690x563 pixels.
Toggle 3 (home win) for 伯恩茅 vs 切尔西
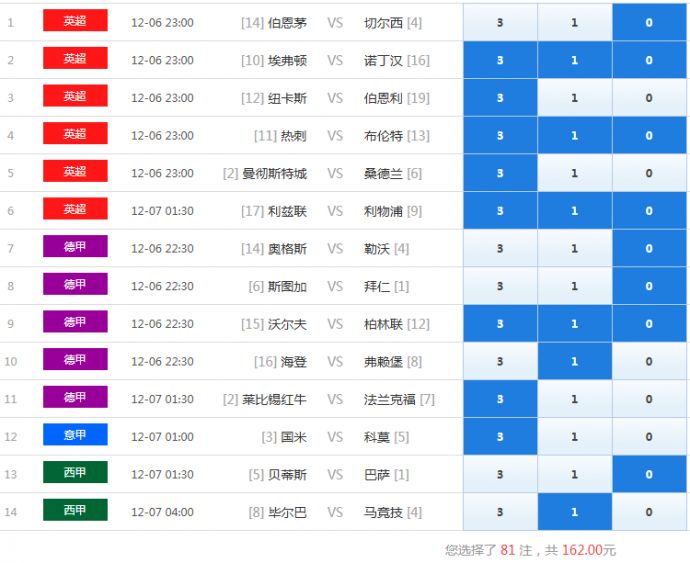point(500,22)
